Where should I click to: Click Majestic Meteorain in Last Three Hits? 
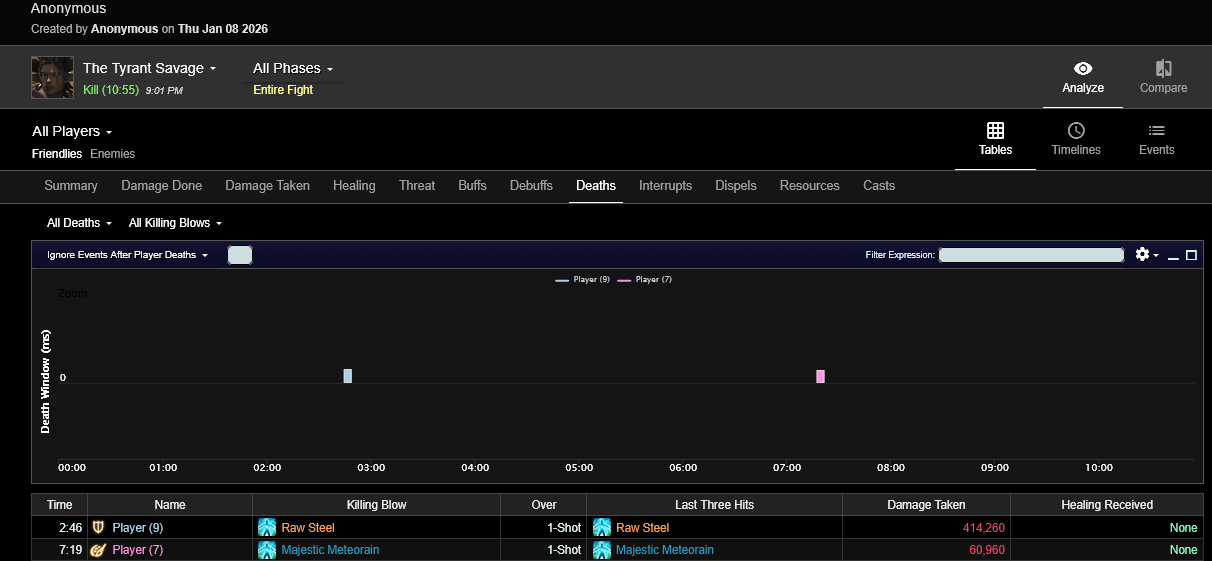point(665,550)
